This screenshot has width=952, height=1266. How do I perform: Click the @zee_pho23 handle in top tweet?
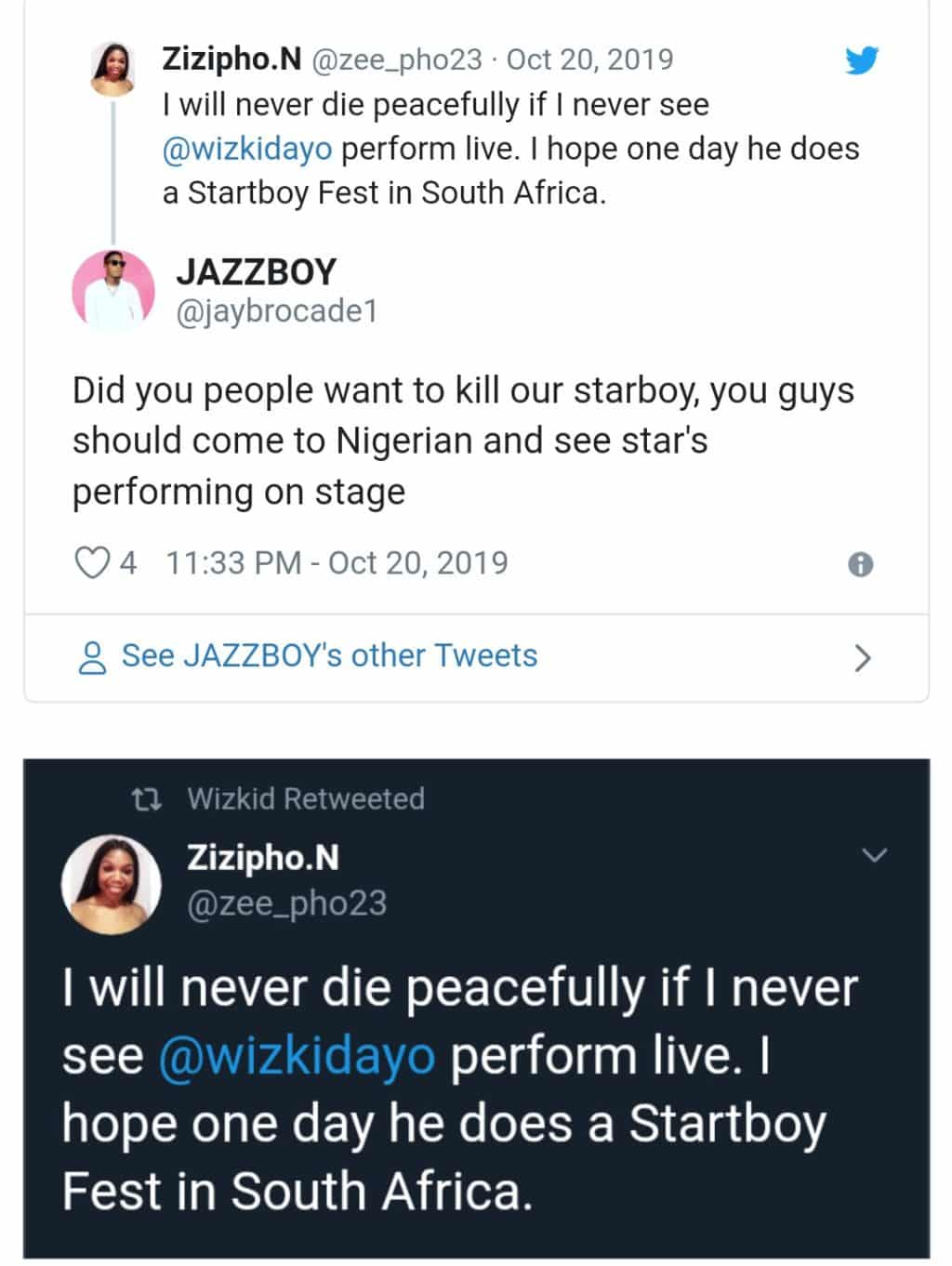pos(396,59)
